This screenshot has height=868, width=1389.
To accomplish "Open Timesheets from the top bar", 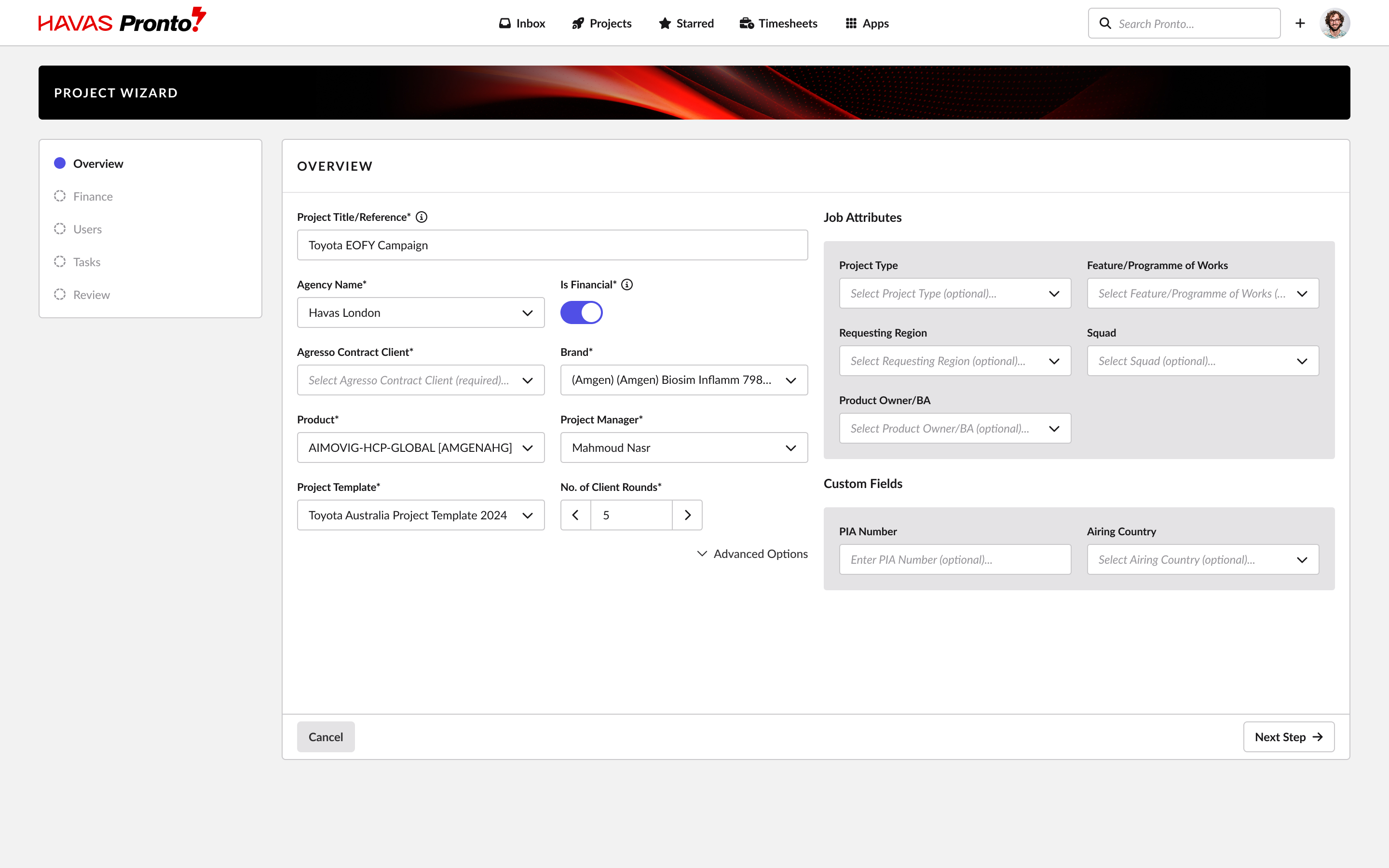I will tap(778, 24).
